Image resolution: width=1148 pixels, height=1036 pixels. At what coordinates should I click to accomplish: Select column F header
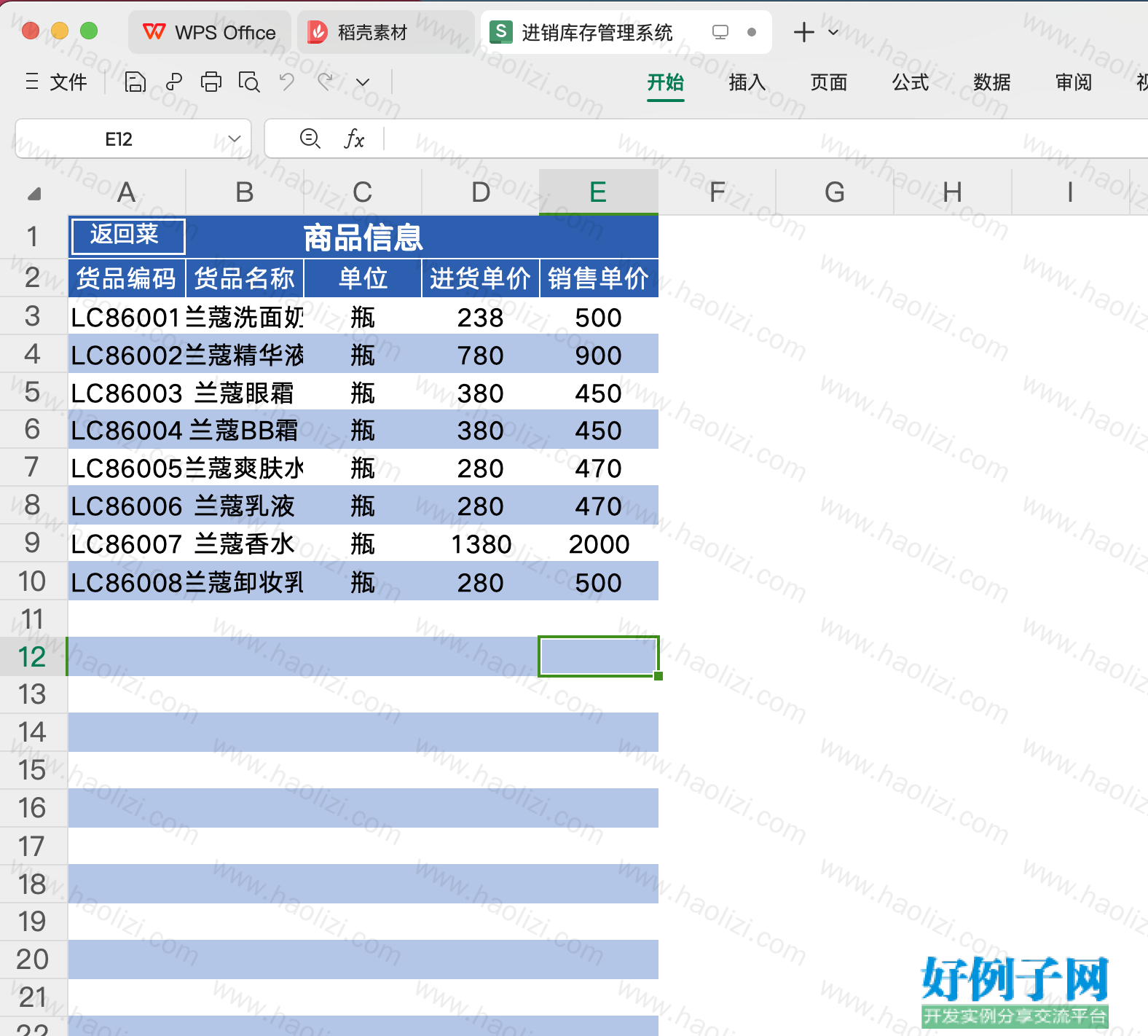pos(717,192)
